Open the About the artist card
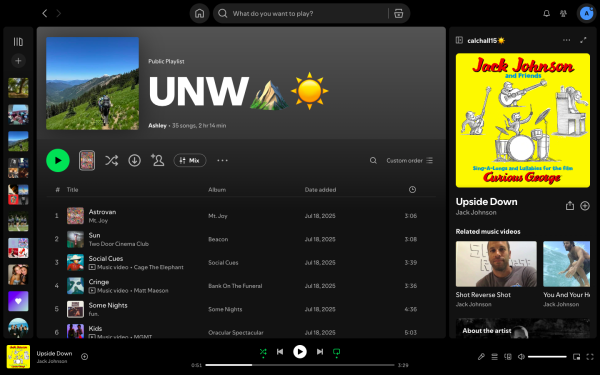Image resolution: width=600 pixels, height=375 pixels. coord(523,328)
